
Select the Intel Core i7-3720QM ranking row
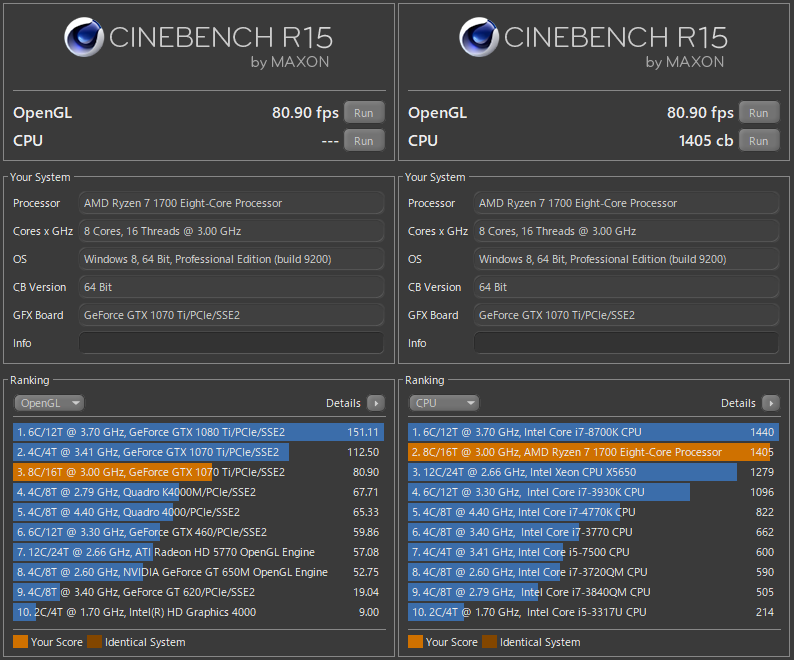point(593,572)
